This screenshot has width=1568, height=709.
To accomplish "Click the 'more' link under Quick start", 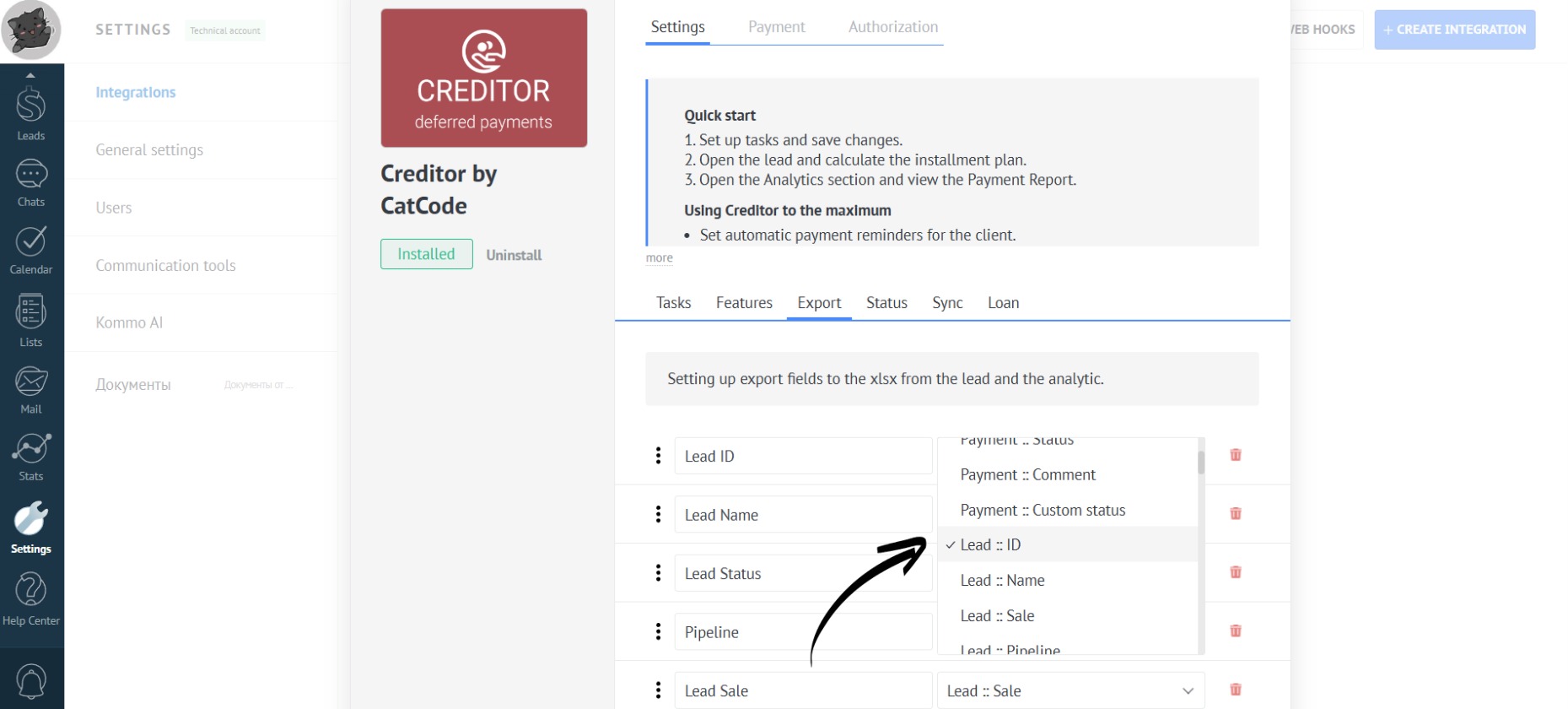I will click(659, 258).
